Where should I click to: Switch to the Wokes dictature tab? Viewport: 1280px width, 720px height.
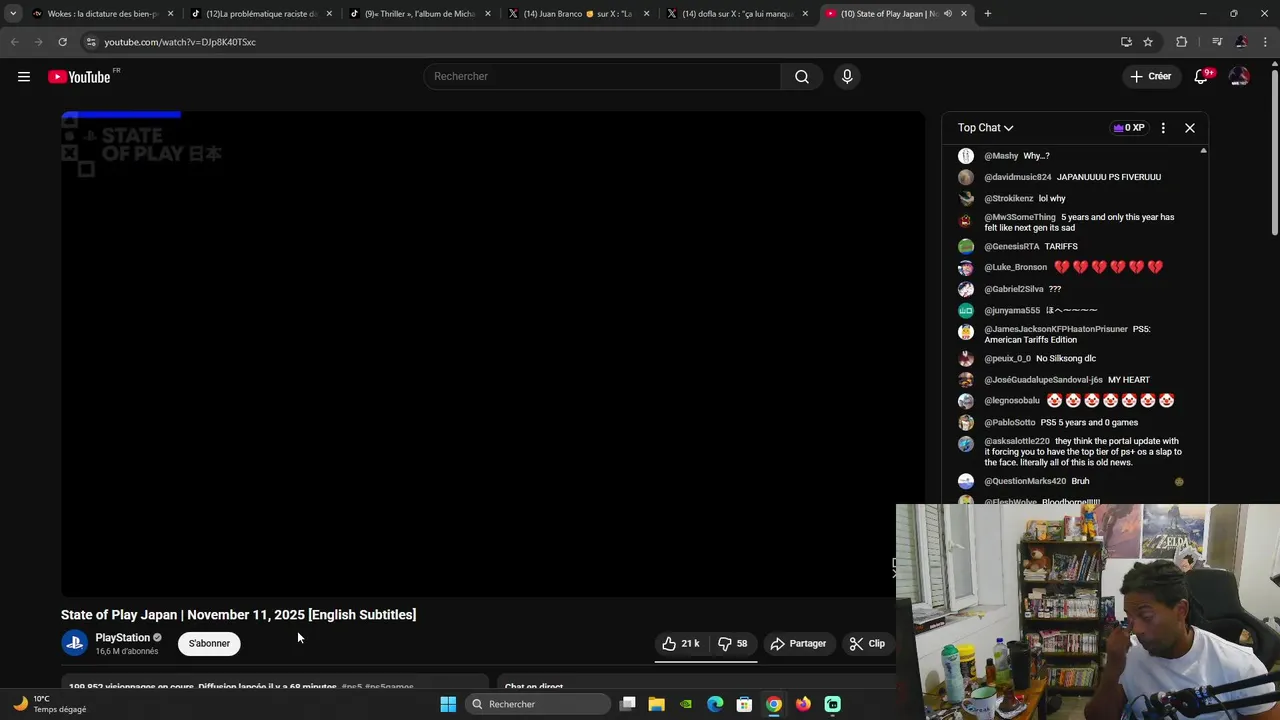coord(102,14)
